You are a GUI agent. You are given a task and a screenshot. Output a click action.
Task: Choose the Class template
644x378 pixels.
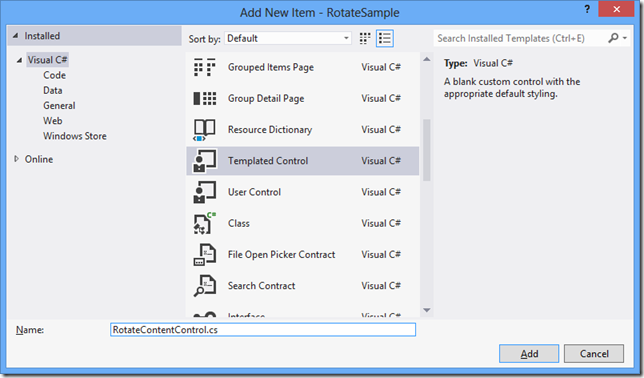303,224
